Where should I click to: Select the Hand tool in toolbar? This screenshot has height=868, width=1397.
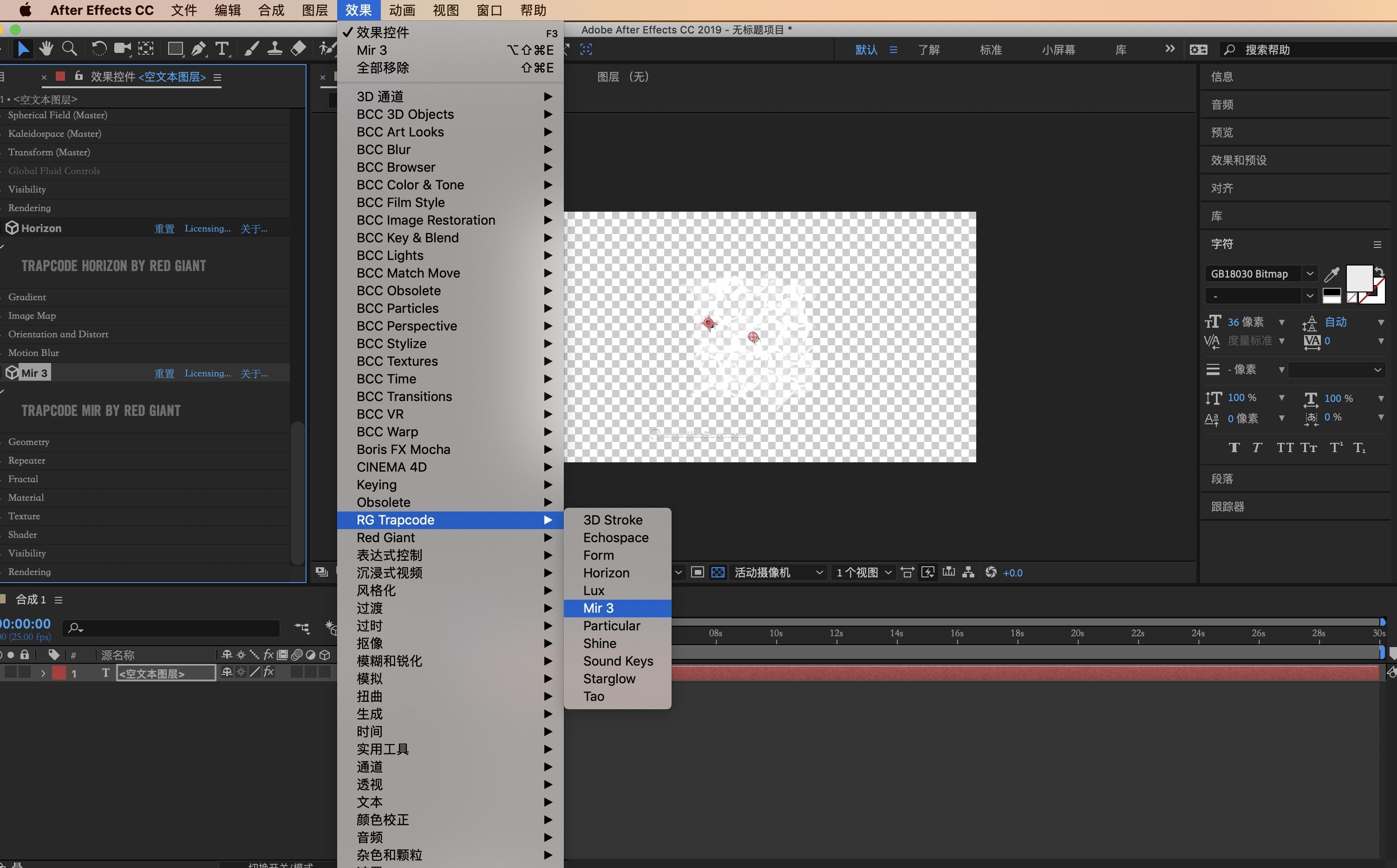[46, 49]
